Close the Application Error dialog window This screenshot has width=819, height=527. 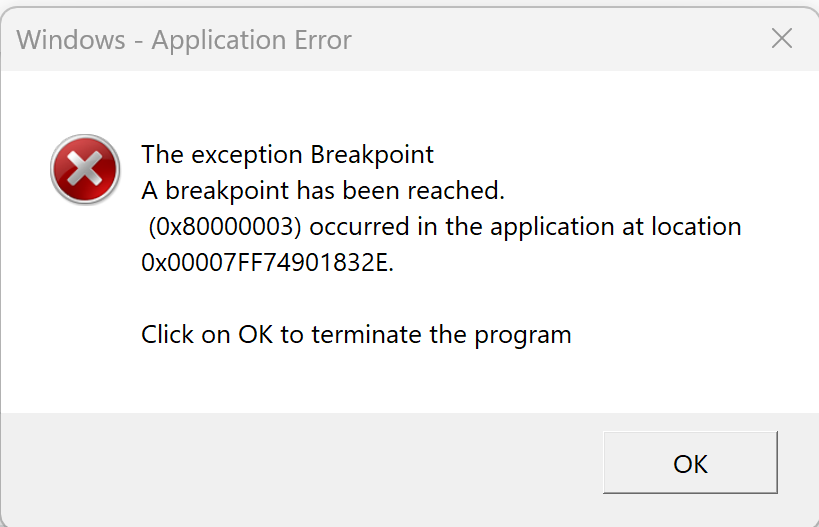click(x=782, y=39)
